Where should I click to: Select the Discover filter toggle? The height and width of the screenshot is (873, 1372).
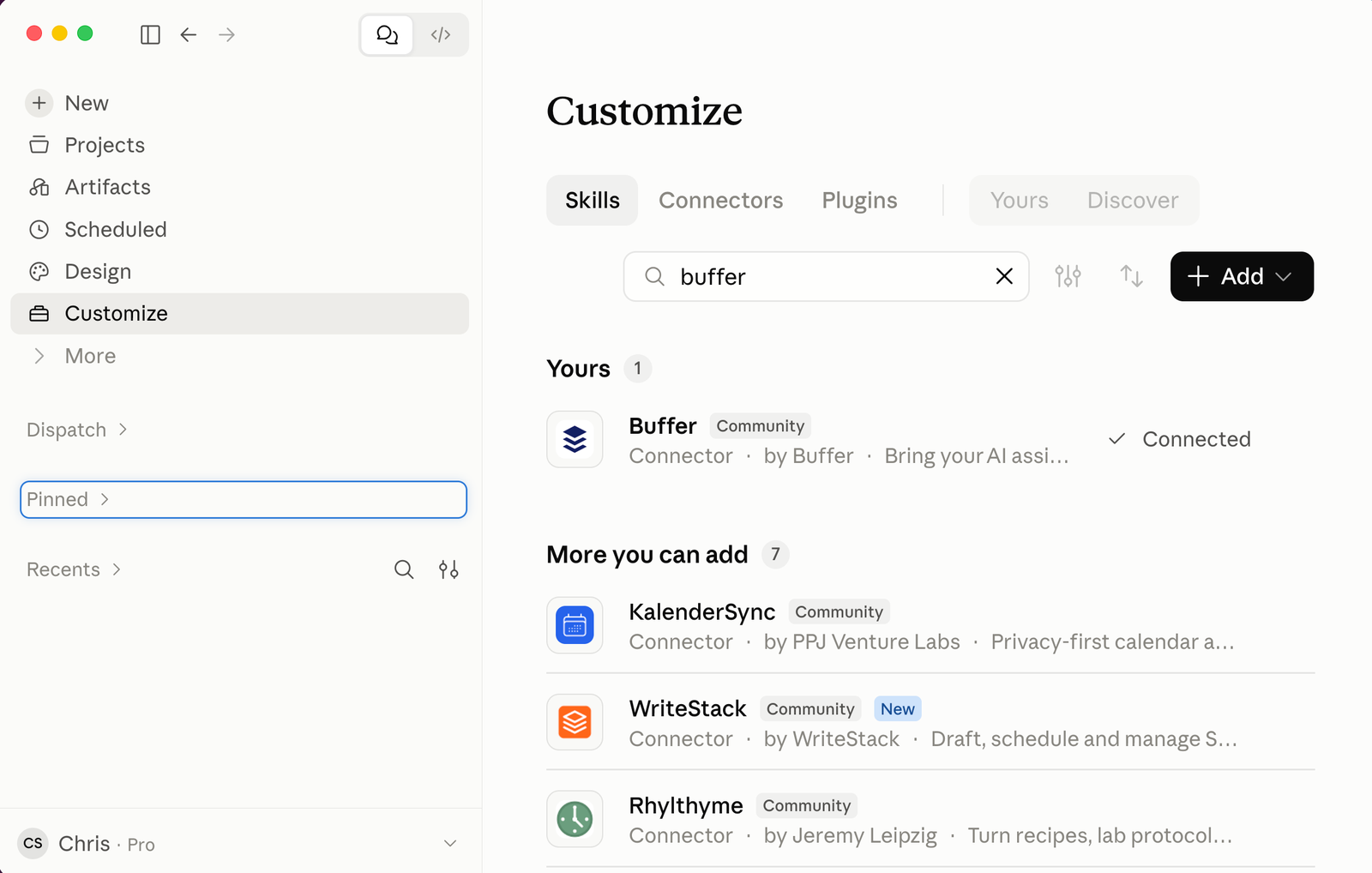tap(1133, 200)
